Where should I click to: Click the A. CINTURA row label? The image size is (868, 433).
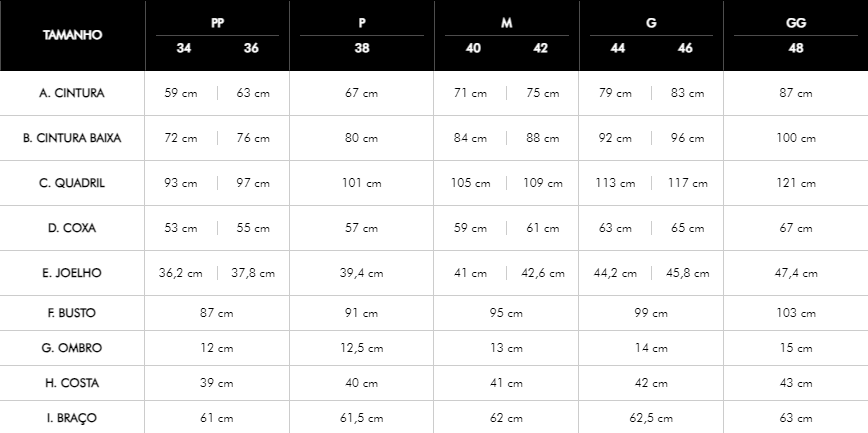point(72,93)
